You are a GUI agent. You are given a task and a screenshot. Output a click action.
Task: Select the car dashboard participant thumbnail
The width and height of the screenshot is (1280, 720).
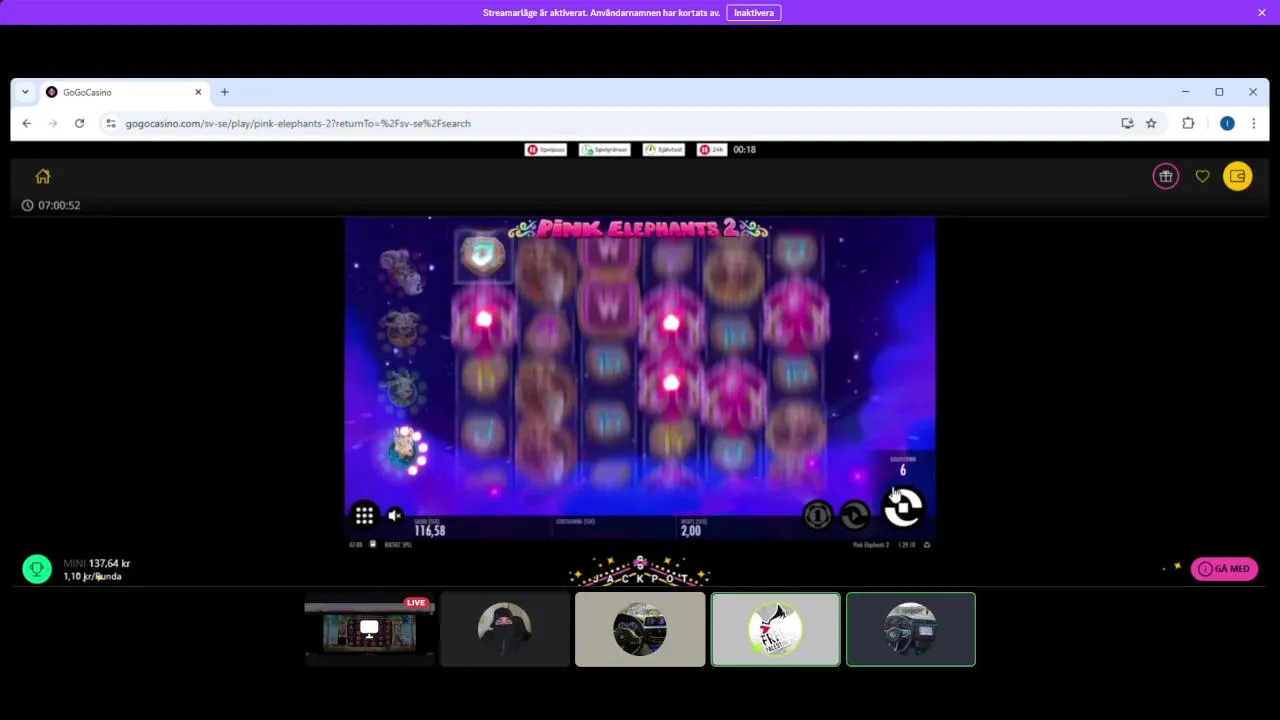(911, 629)
